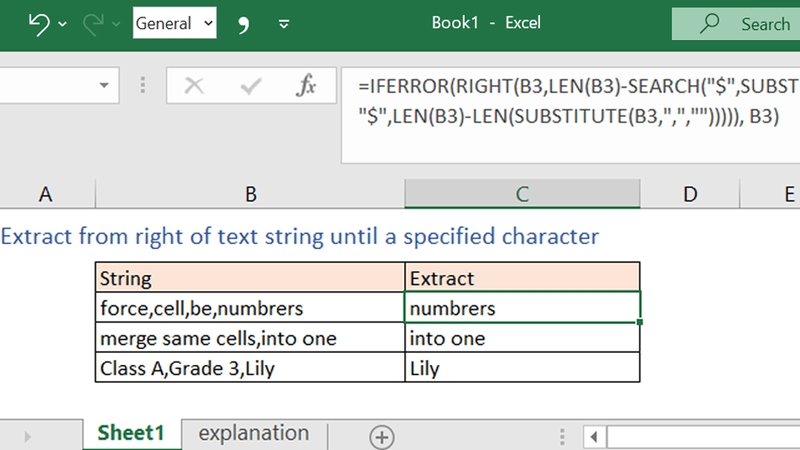Click the Redo arrow icon

tap(93, 23)
